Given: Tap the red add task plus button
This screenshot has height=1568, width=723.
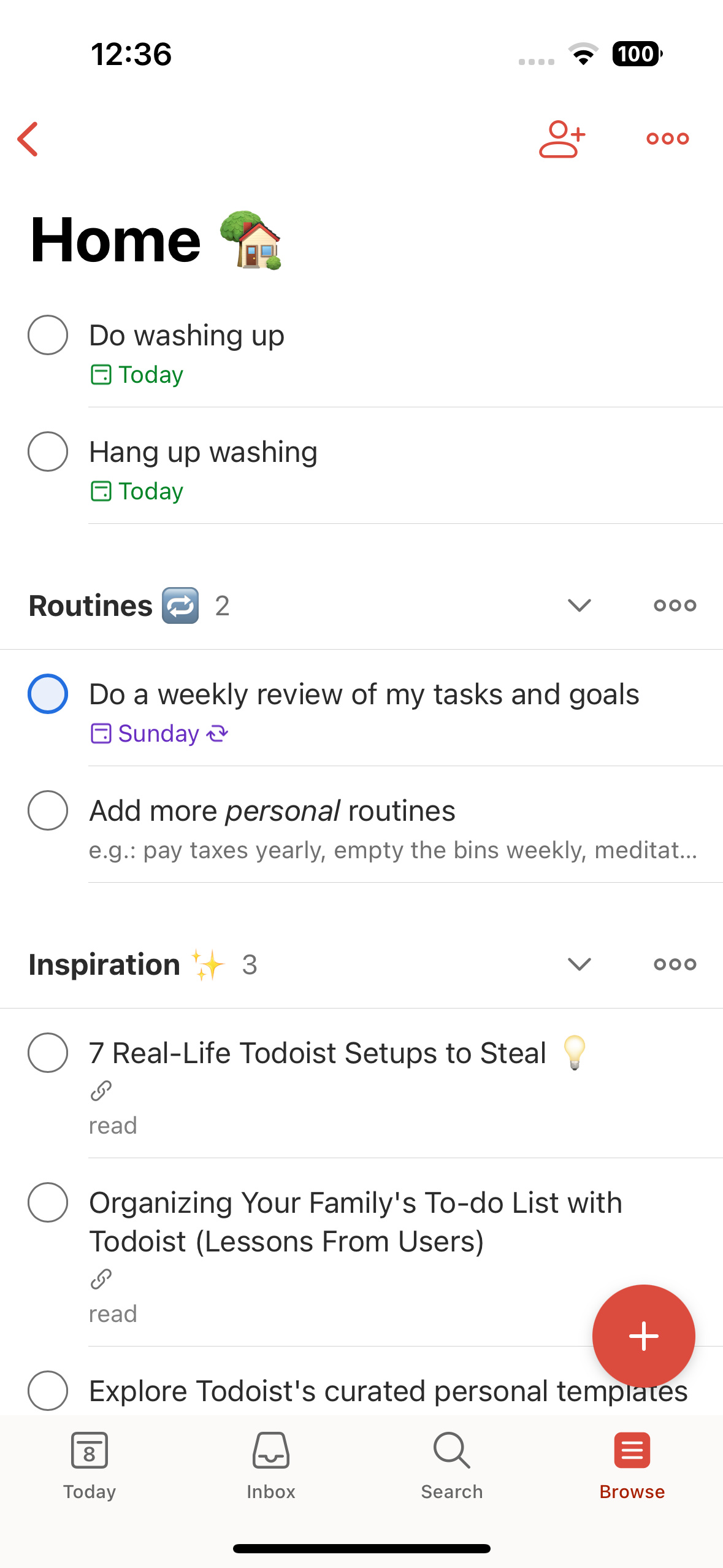Looking at the screenshot, I should click(x=643, y=1335).
